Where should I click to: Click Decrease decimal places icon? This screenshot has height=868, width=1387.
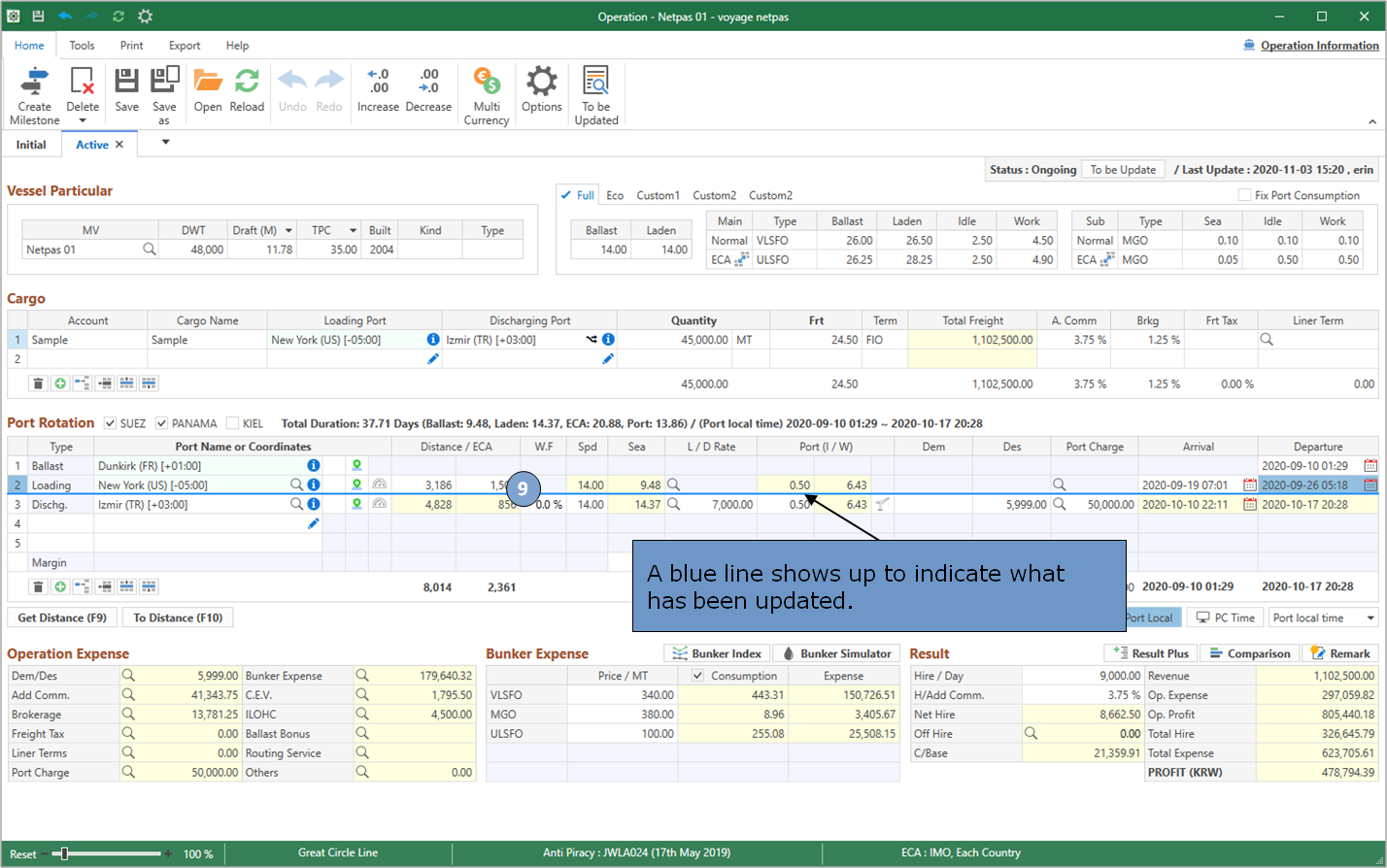[x=428, y=83]
